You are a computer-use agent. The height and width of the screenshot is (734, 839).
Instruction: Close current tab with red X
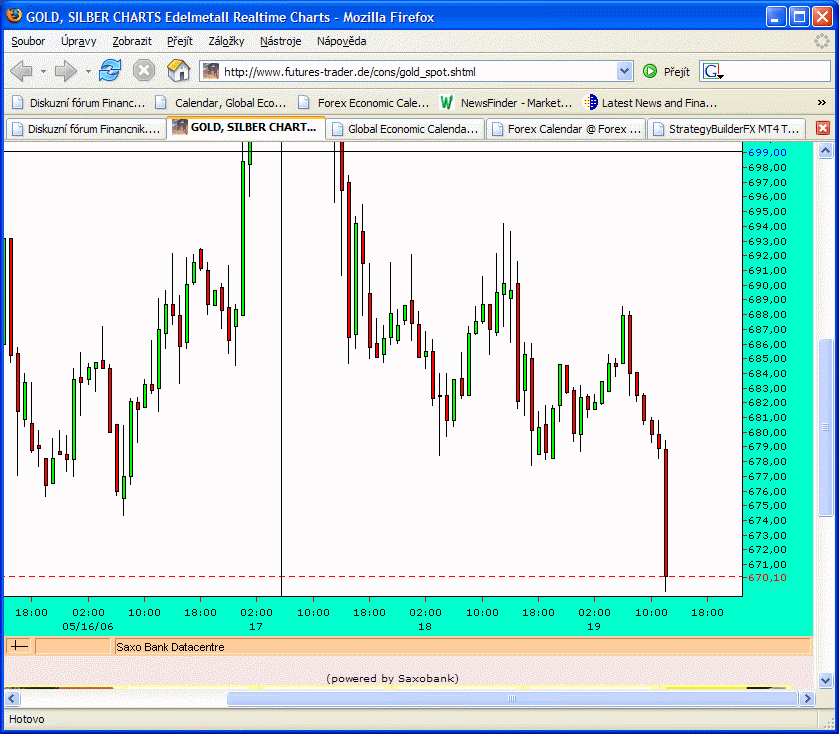pyautogui.click(x=823, y=128)
